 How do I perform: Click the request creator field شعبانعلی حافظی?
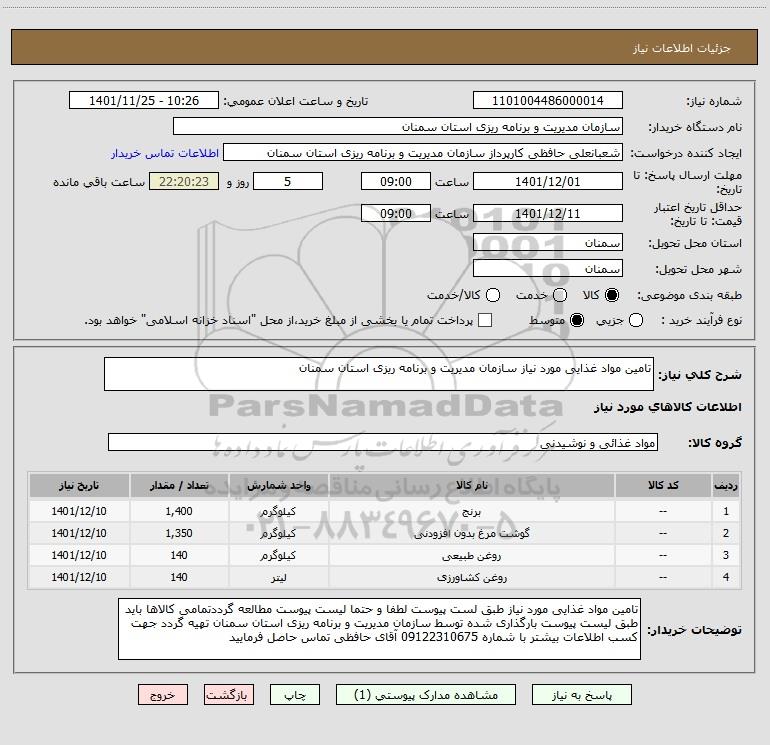point(423,152)
